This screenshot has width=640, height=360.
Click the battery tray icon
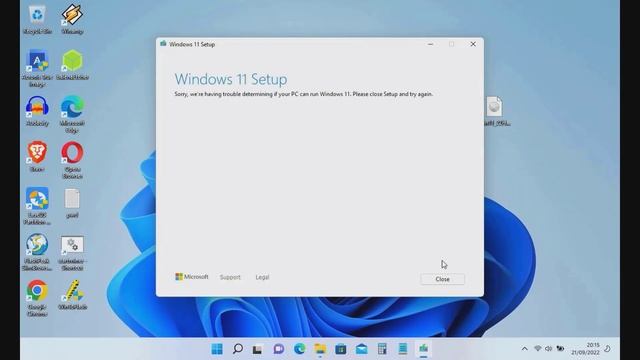point(560,349)
